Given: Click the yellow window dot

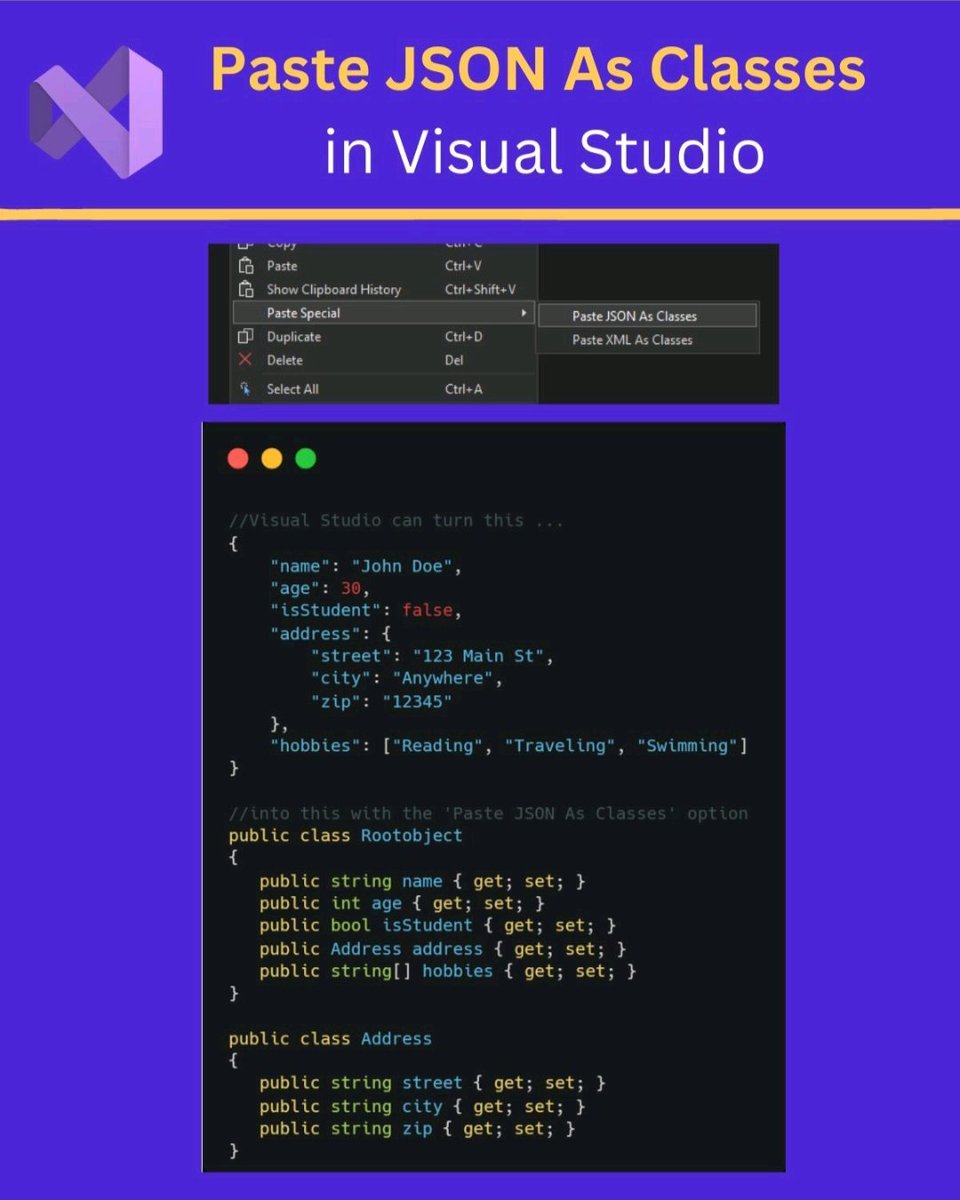Looking at the screenshot, I should point(272,459).
